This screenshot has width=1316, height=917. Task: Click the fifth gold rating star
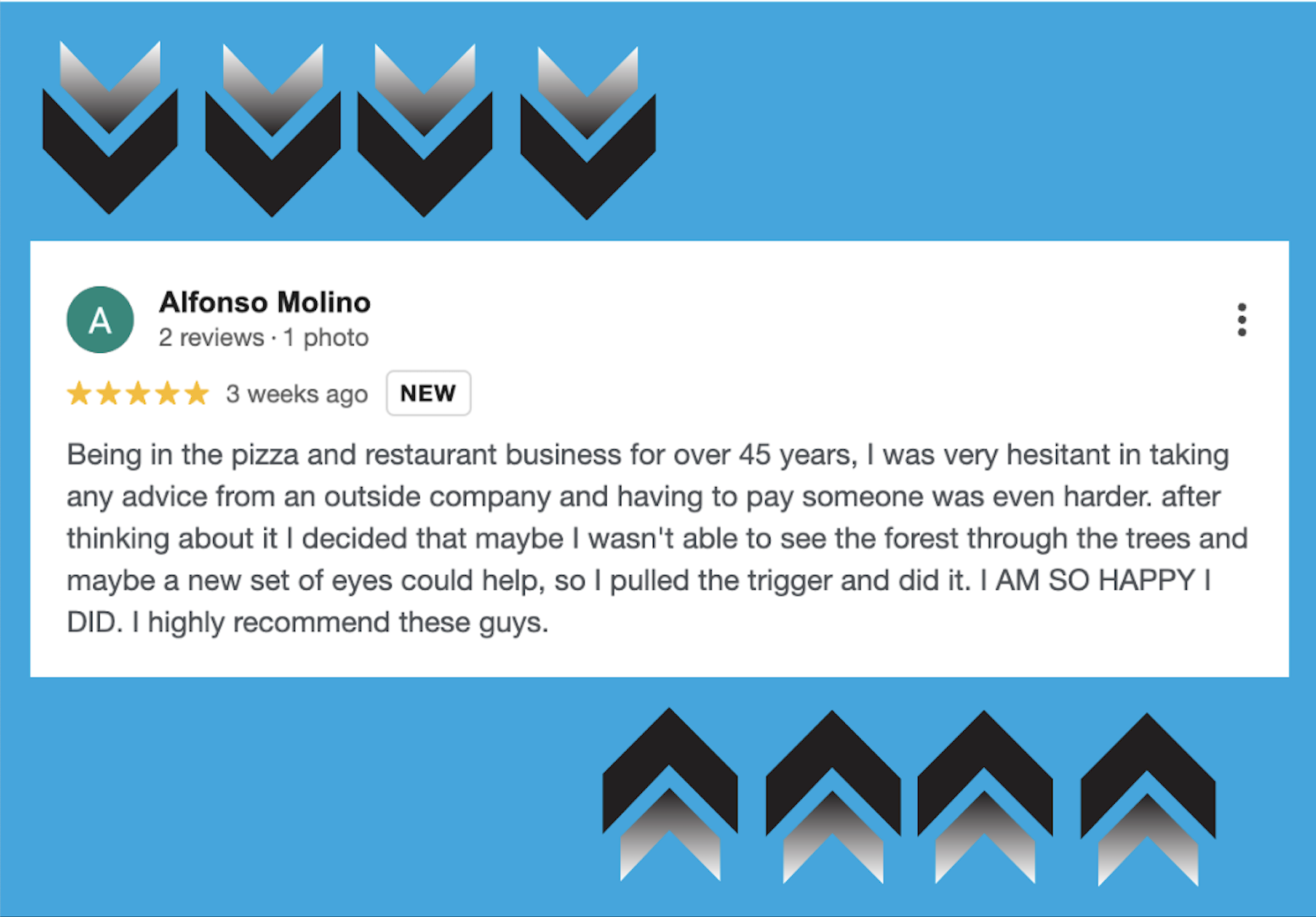pyautogui.click(x=197, y=393)
